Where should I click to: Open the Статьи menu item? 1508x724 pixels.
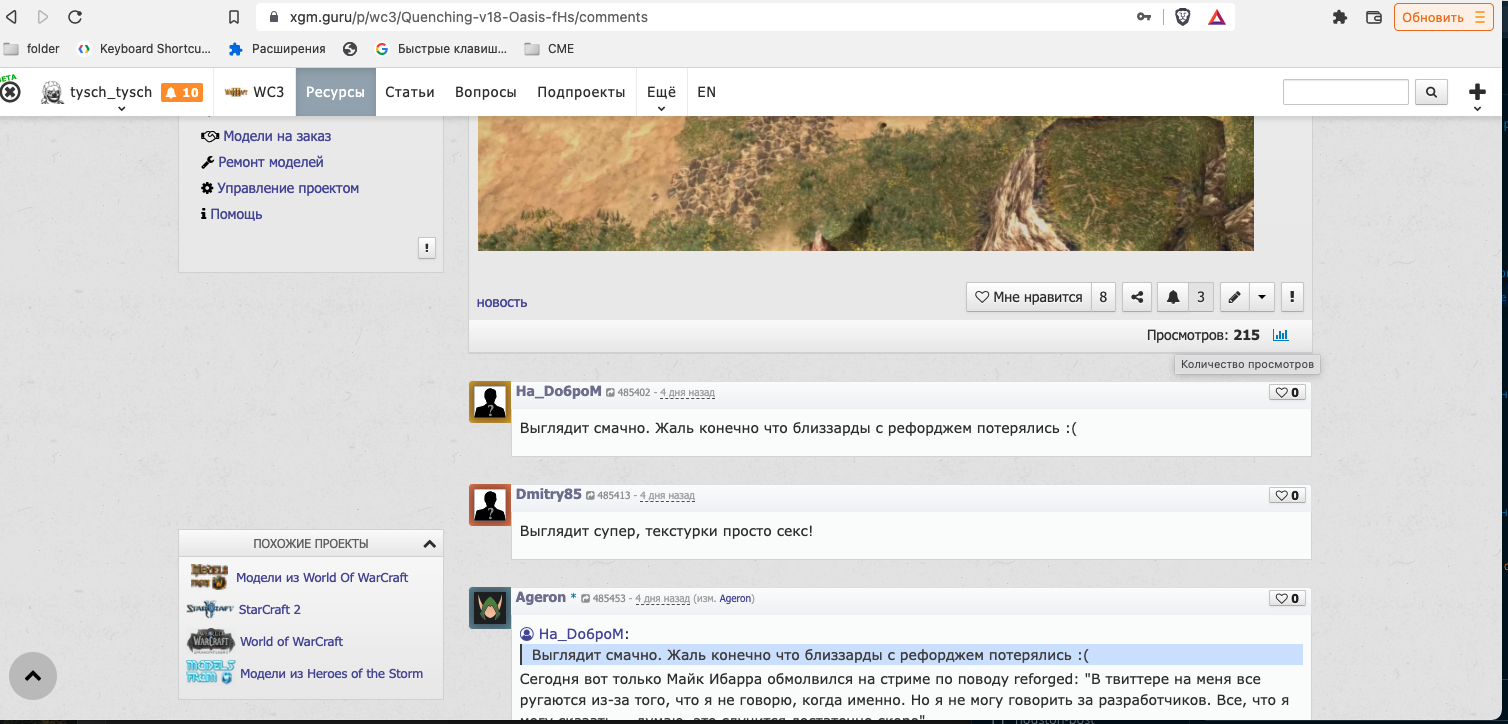click(x=410, y=92)
